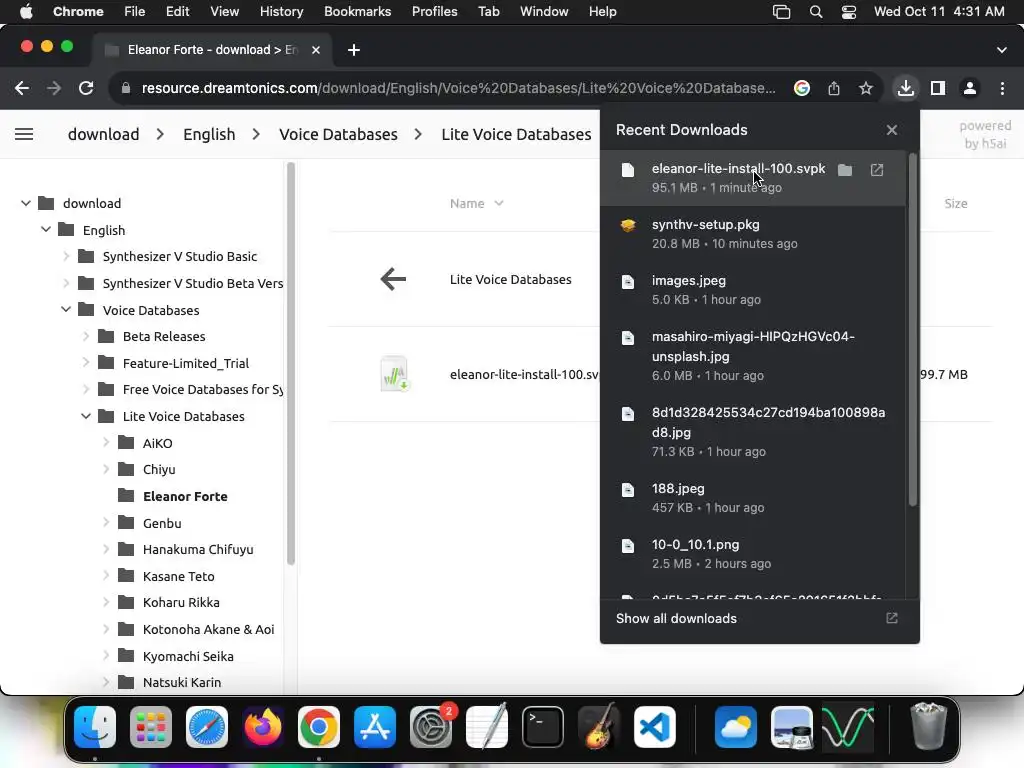Click the Chrome Downloads toolbar icon

(x=906, y=88)
